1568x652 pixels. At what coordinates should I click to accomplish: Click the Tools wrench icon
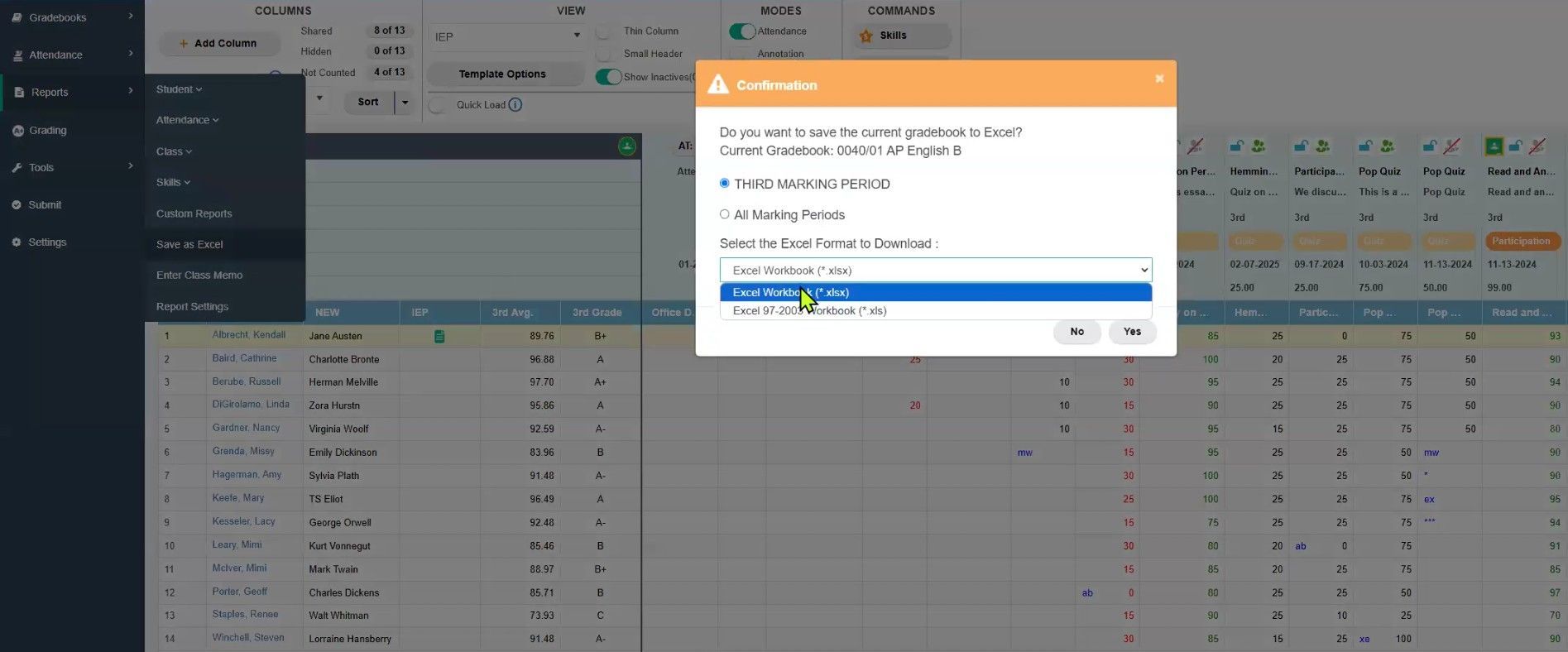(x=17, y=168)
